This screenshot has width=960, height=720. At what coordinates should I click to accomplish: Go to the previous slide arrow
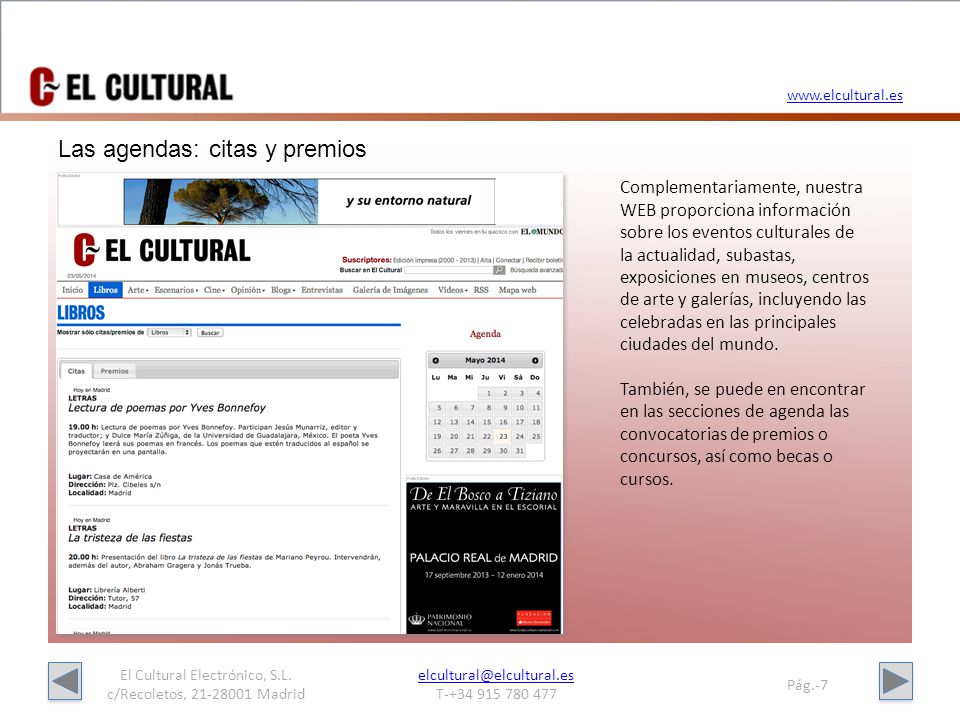point(65,681)
